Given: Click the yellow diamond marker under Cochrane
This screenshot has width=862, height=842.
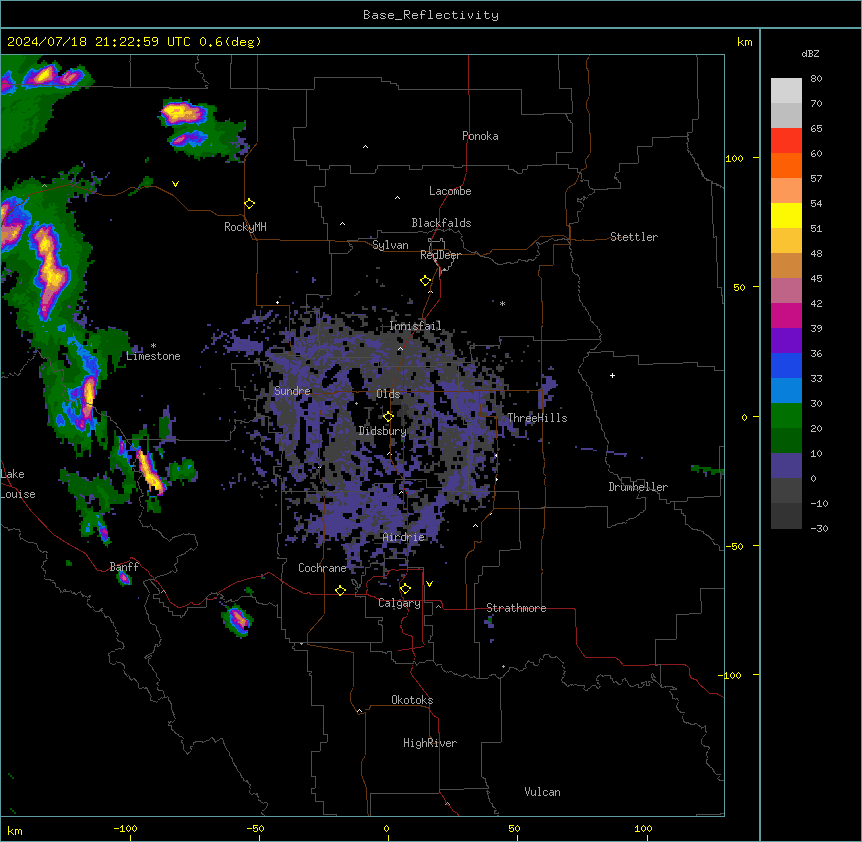Looking at the screenshot, I should [340, 590].
